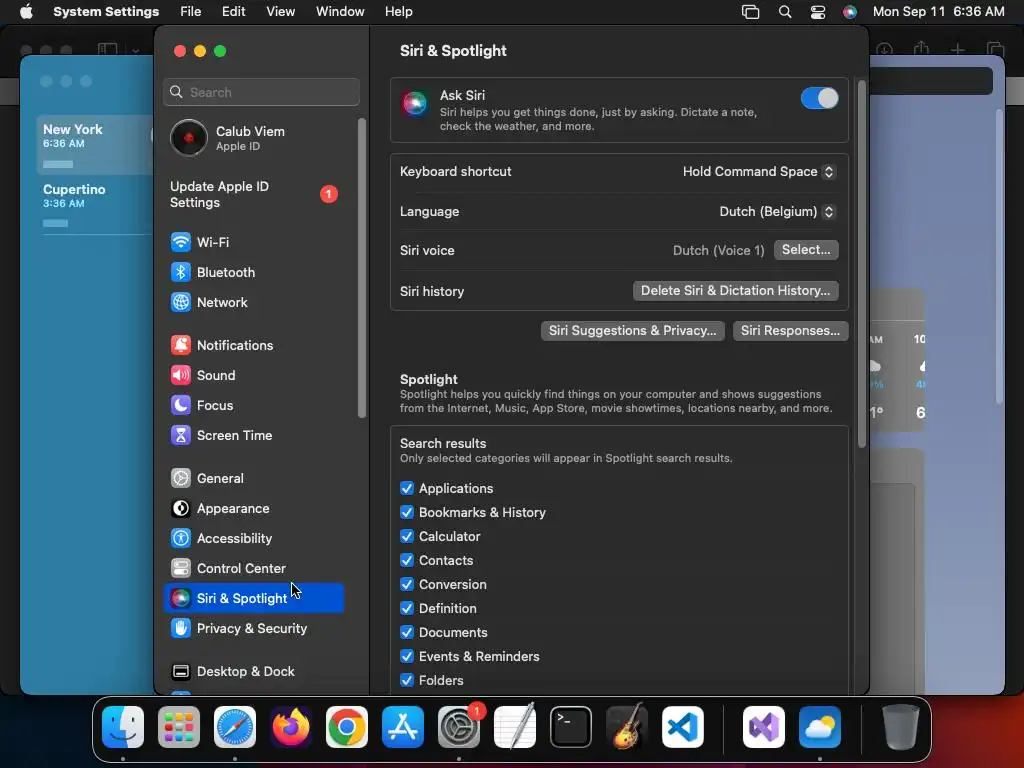Image resolution: width=1024 pixels, height=768 pixels.
Task: Uncheck Definition search category
Action: 407,609
